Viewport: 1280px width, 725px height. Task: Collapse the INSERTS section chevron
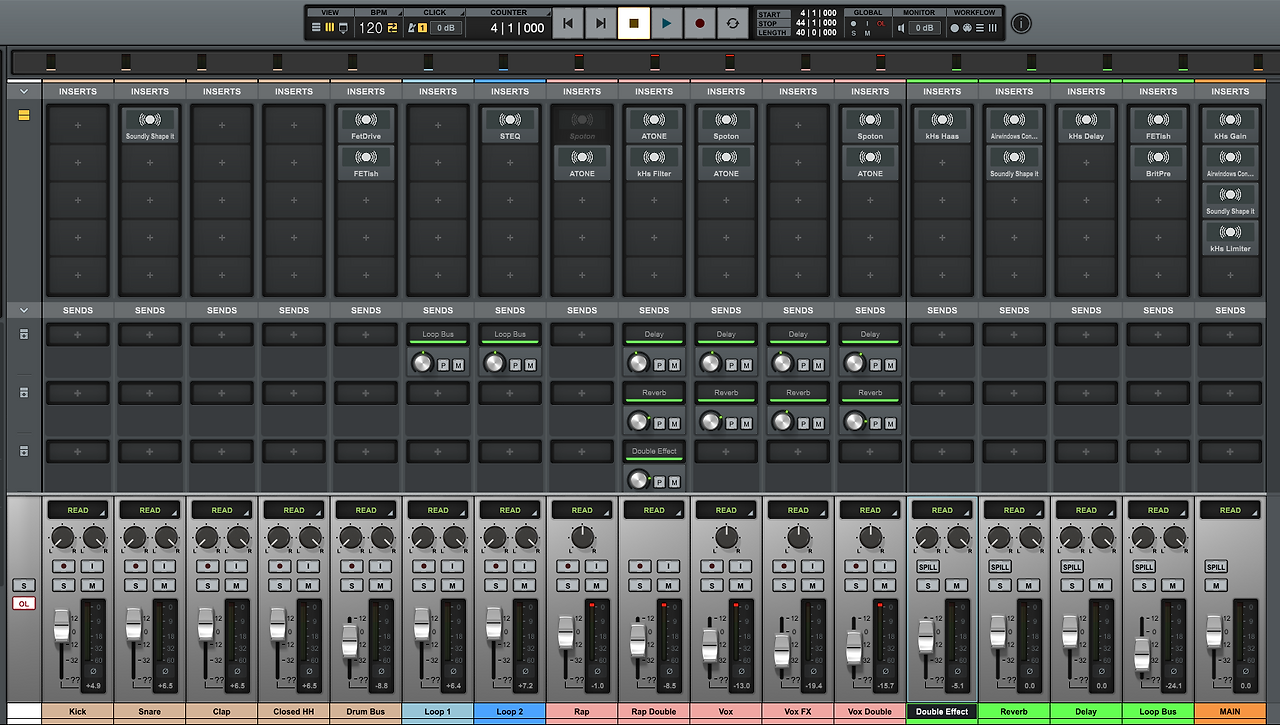coord(24,91)
